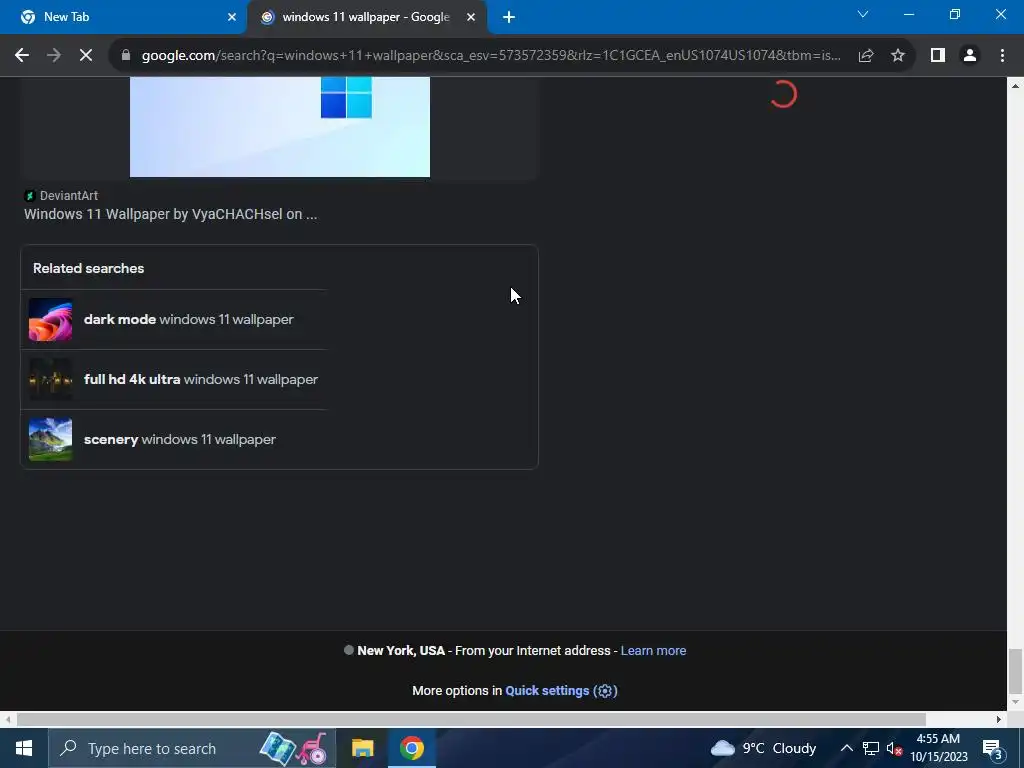Viewport: 1024px width, 768px height.
Task: Open the notification center icon
Action: [993, 749]
